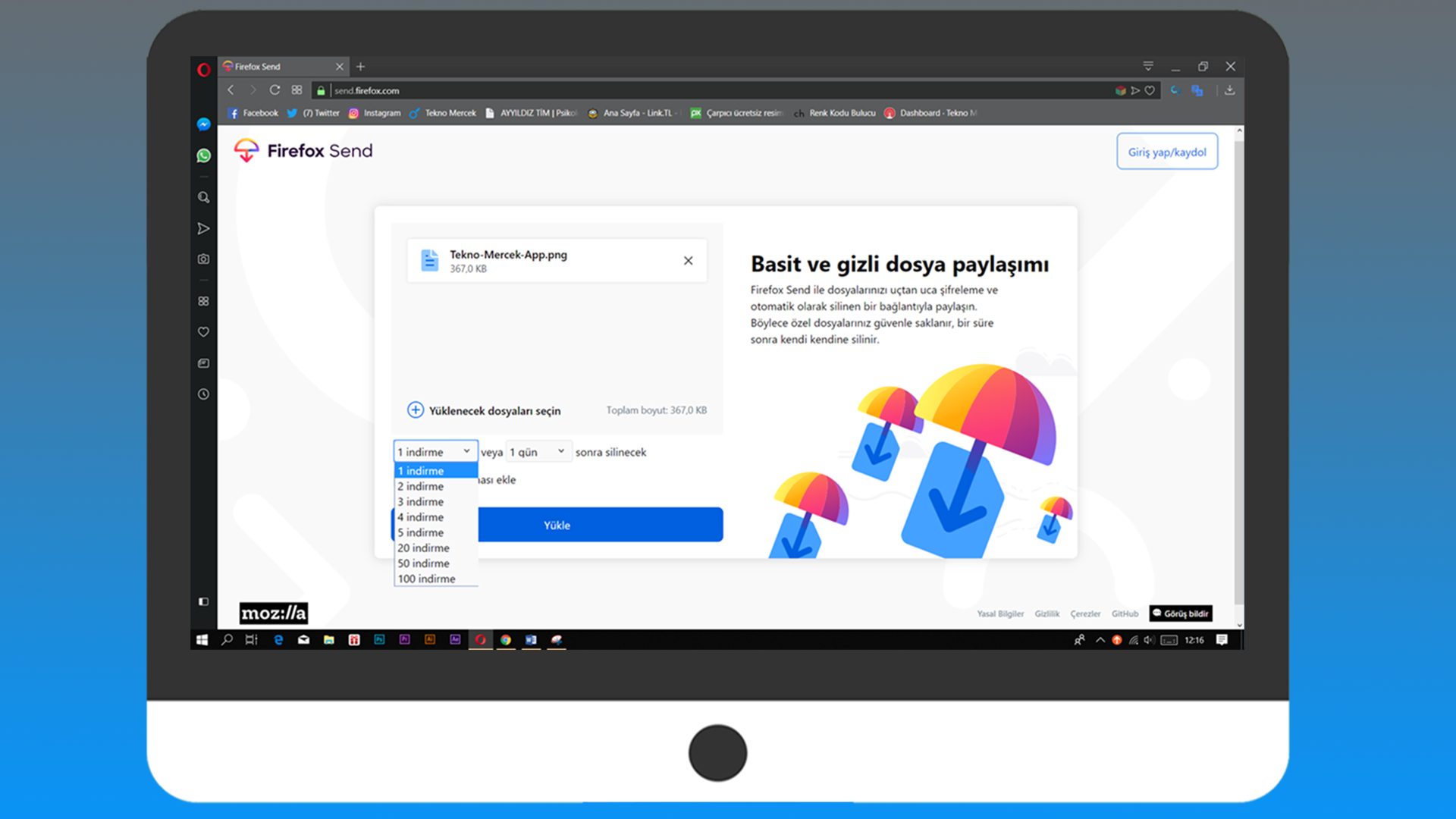Open the Windows notification center icon
Image resolution: width=1456 pixels, height=819 pixels.
pos(1222,640)
